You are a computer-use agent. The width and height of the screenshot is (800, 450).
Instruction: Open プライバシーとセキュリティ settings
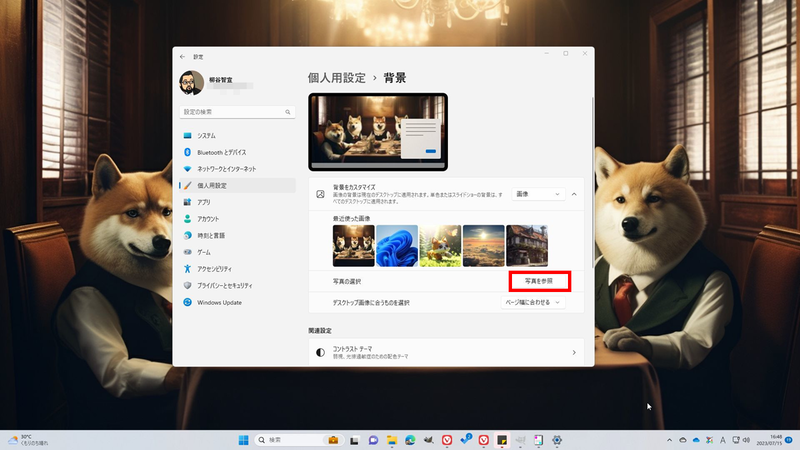(x=237, y=286)
